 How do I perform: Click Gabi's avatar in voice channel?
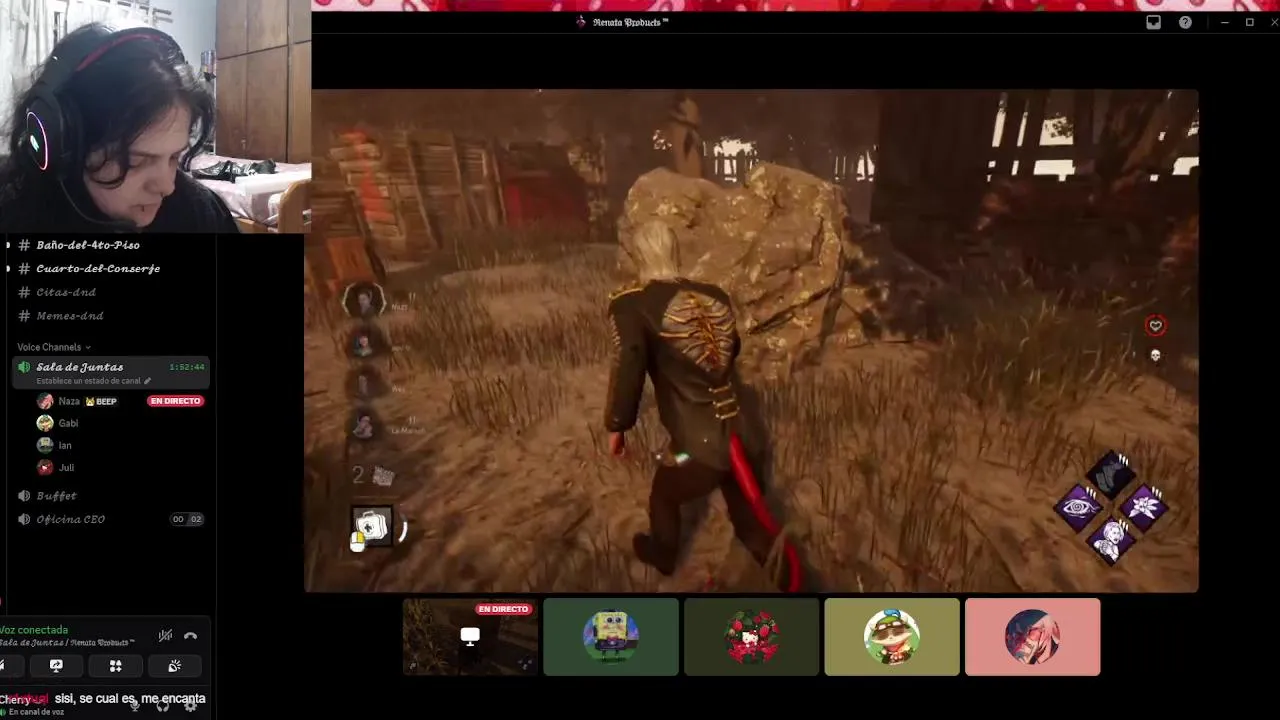[45, 423]
